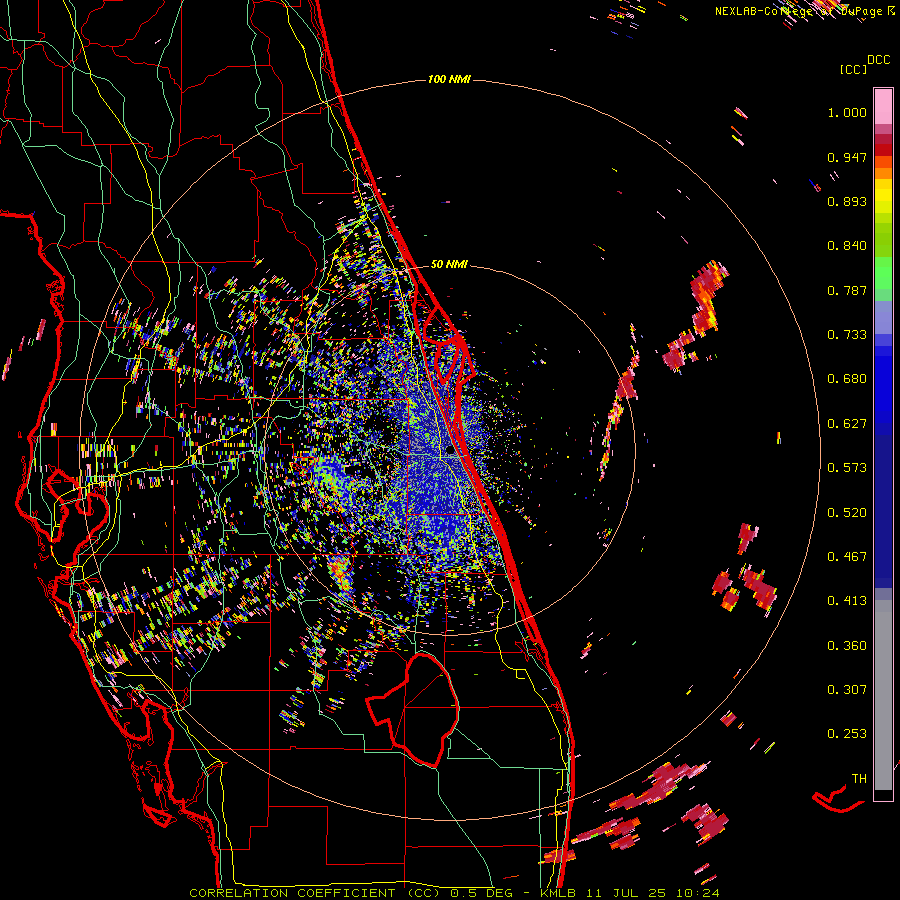This screenshot has width=900, height=900.
Task: Select the 1.000 scale value
Action: click(x=847, y=112)
